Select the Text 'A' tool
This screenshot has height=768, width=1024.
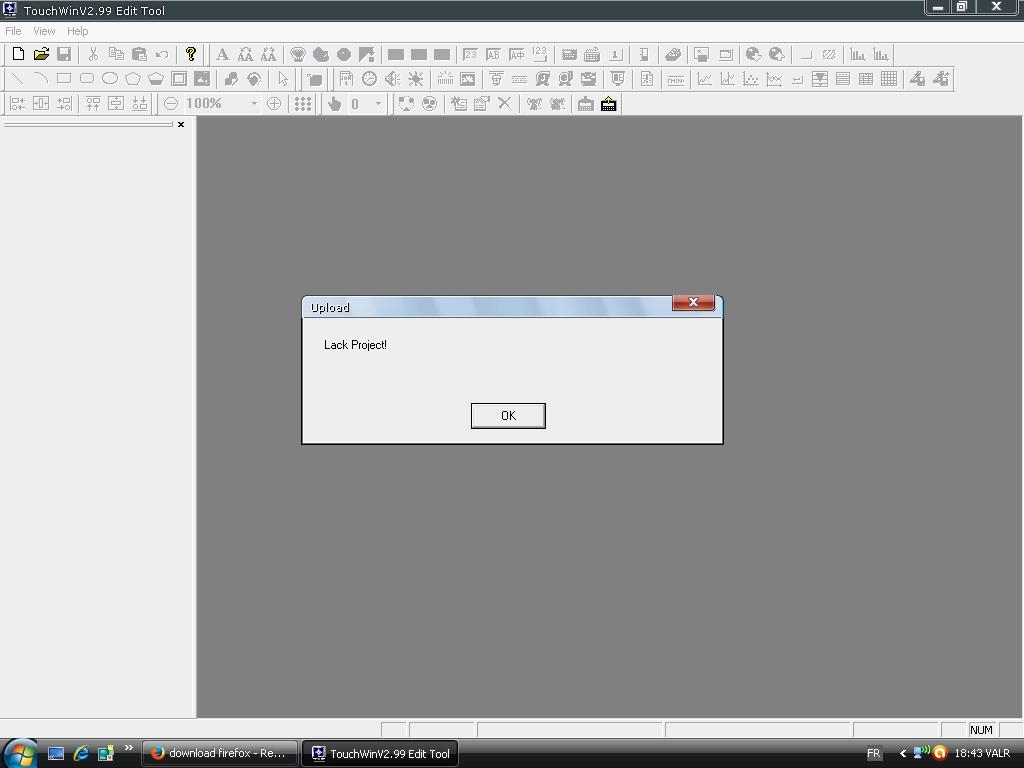click(223, 54)
